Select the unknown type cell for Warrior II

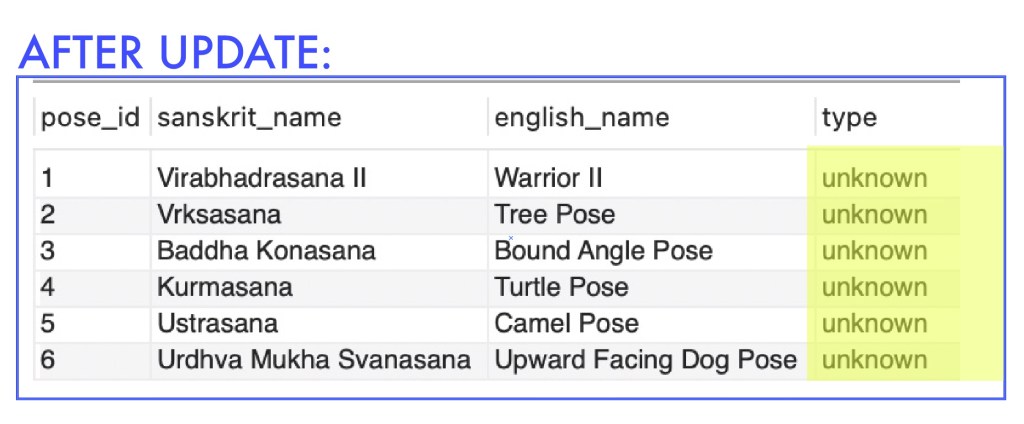pyautogui.click(x=874, y=179)
